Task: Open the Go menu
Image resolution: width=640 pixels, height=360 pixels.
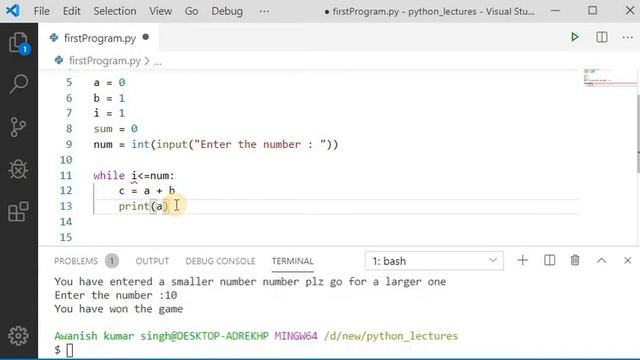Action: tap(191, 11)
